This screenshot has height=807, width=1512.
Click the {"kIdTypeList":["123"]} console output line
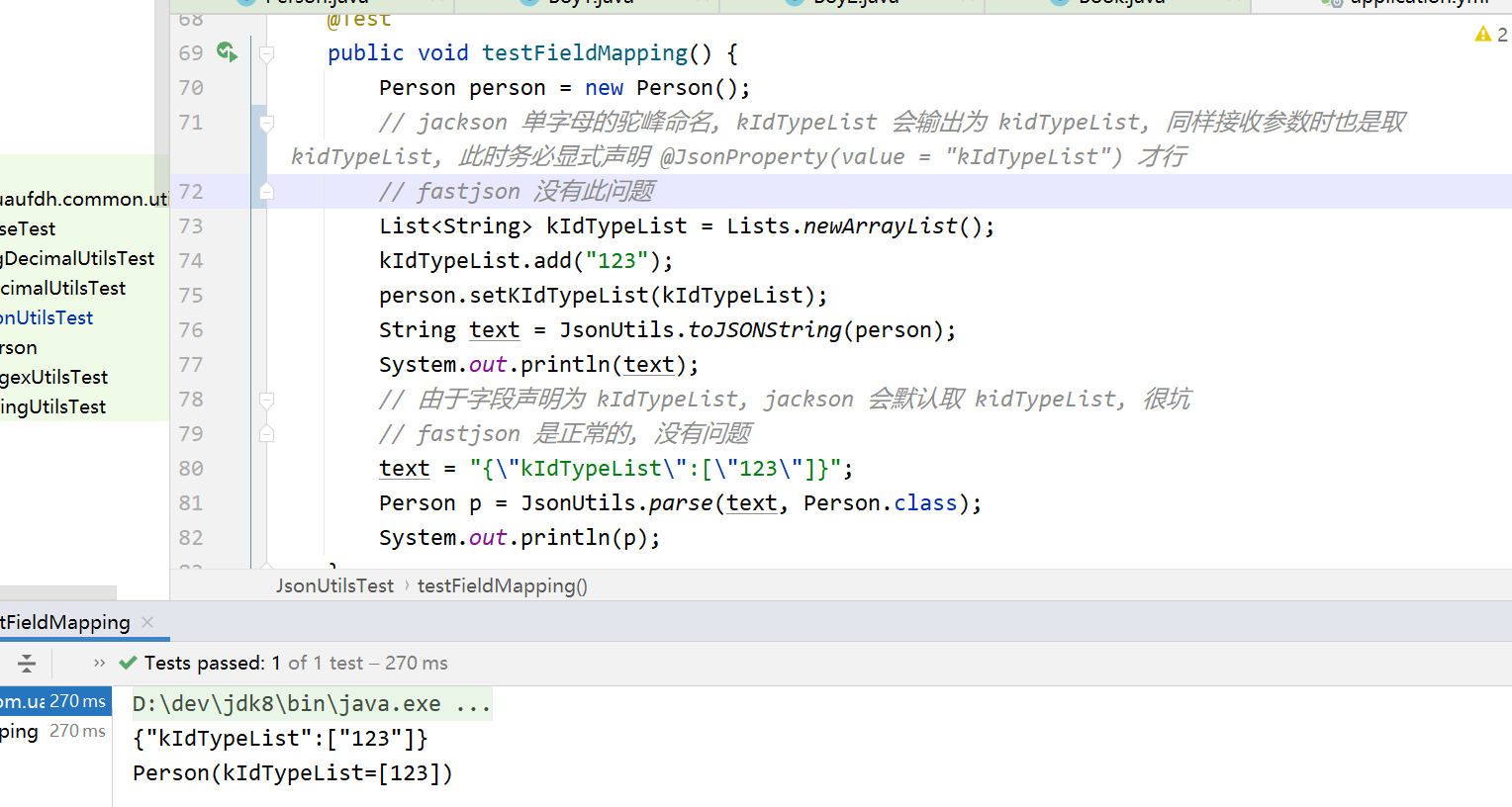pyautogui.click(x=280, y=739)
